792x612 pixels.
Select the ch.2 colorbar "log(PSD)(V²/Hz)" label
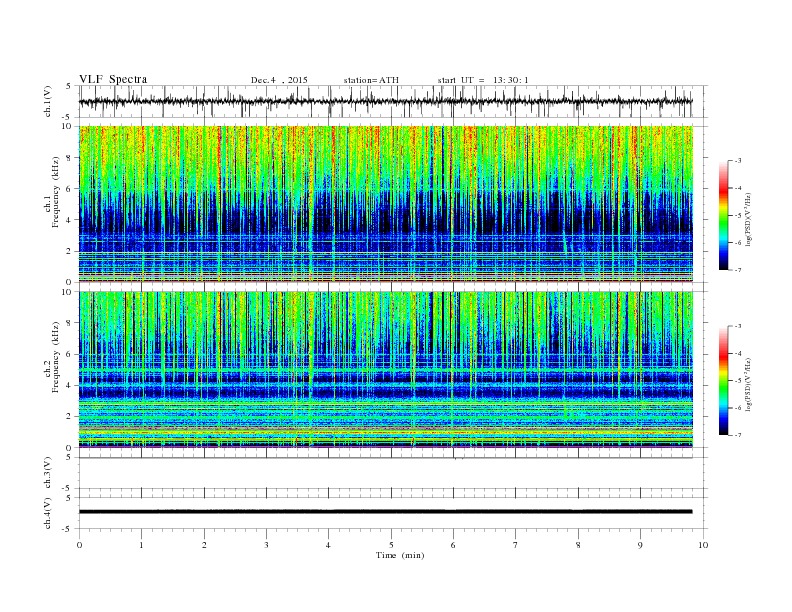tap(749, 384)
